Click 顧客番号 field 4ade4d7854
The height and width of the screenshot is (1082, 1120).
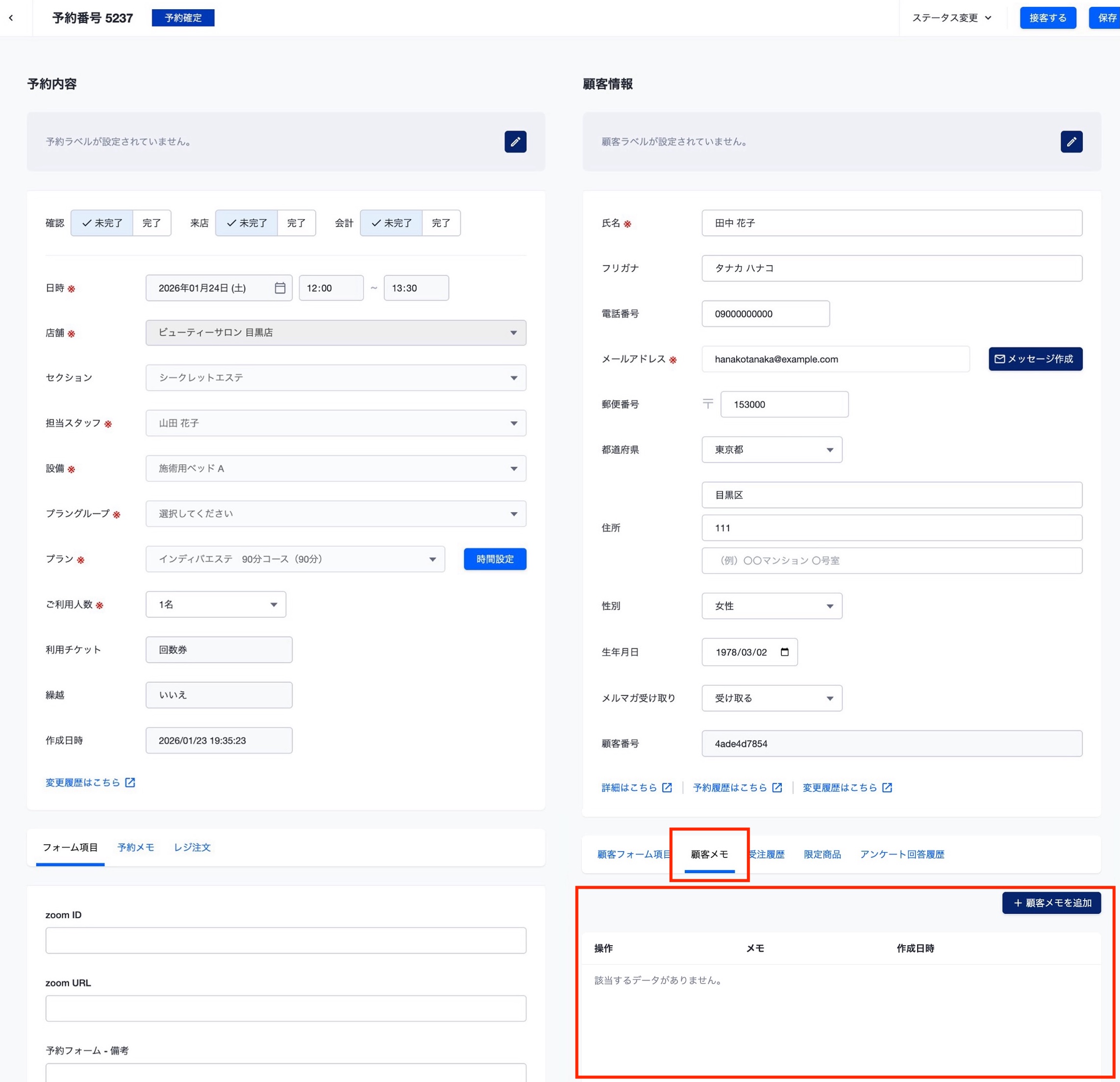tap(892, 744)
